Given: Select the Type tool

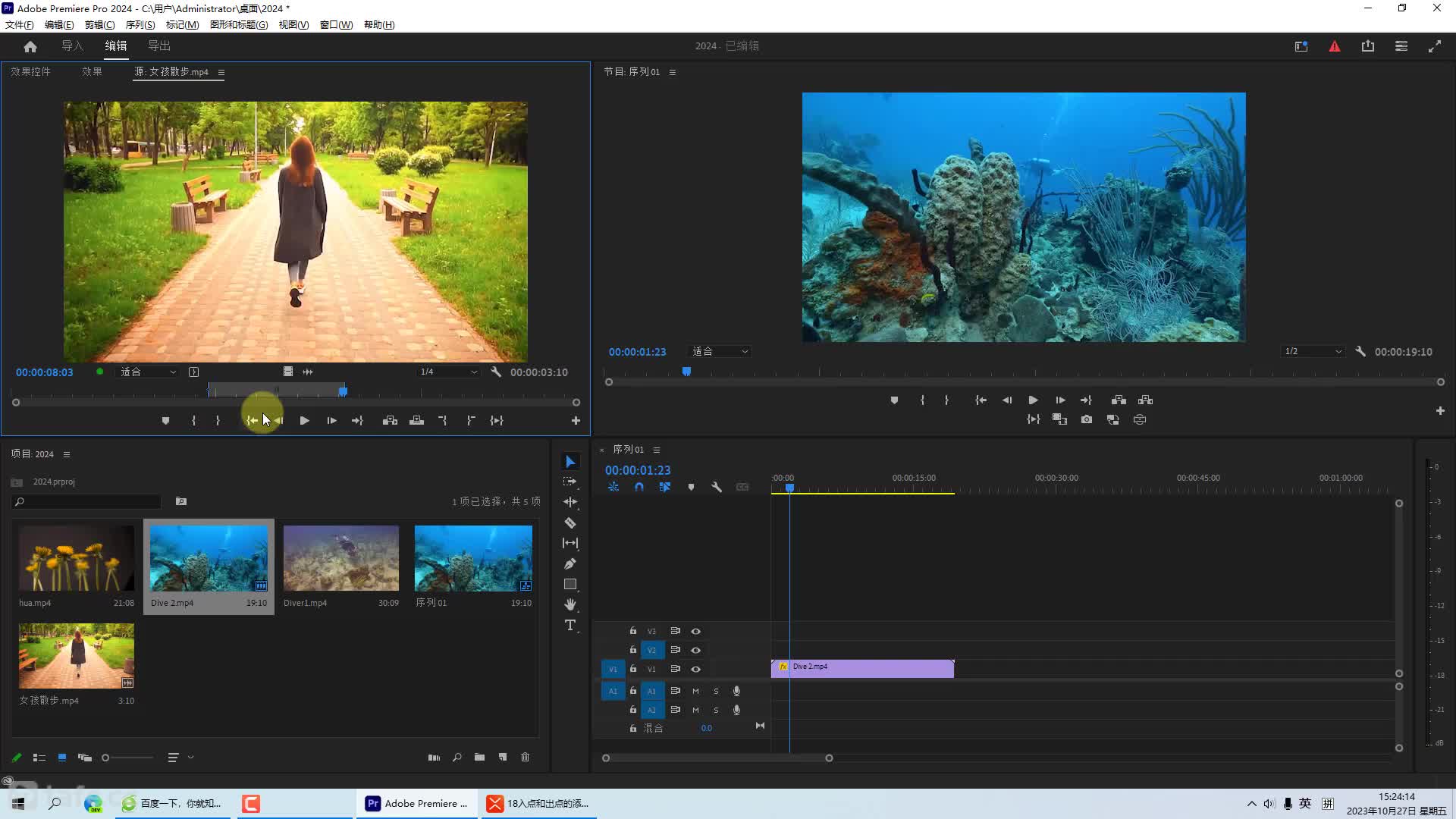Looking at the screenshot, I should pos(570,625).
